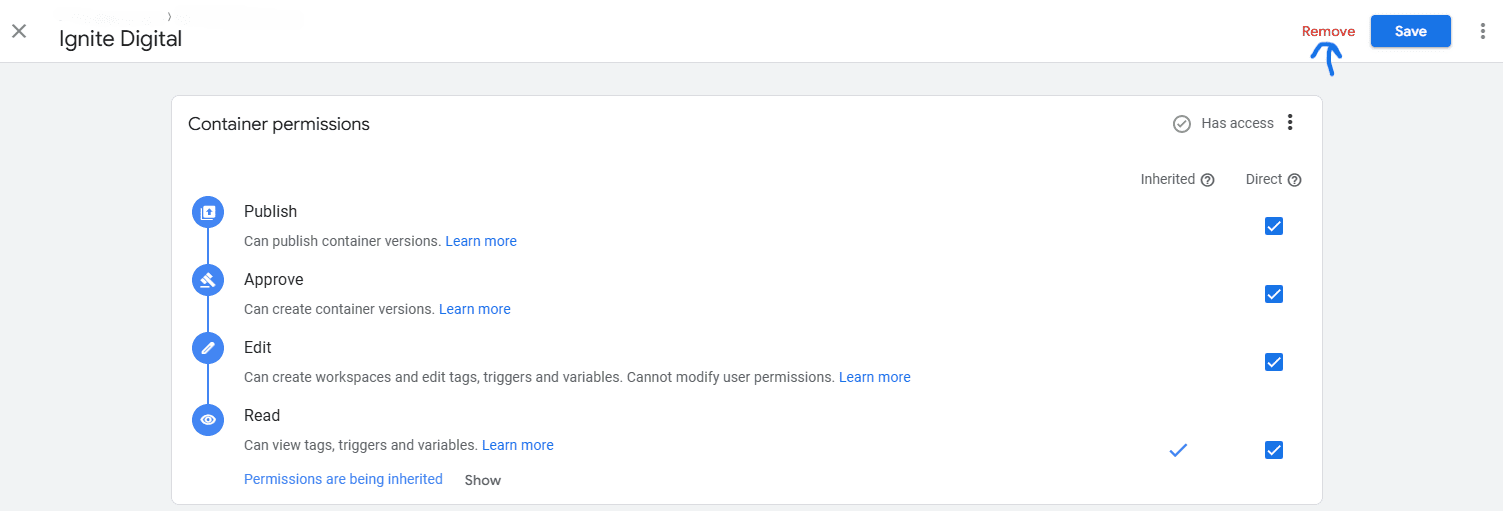Click the Permissions are being inherited link
The height and width of the screenshot is (511, 1503).
point(343,479)
